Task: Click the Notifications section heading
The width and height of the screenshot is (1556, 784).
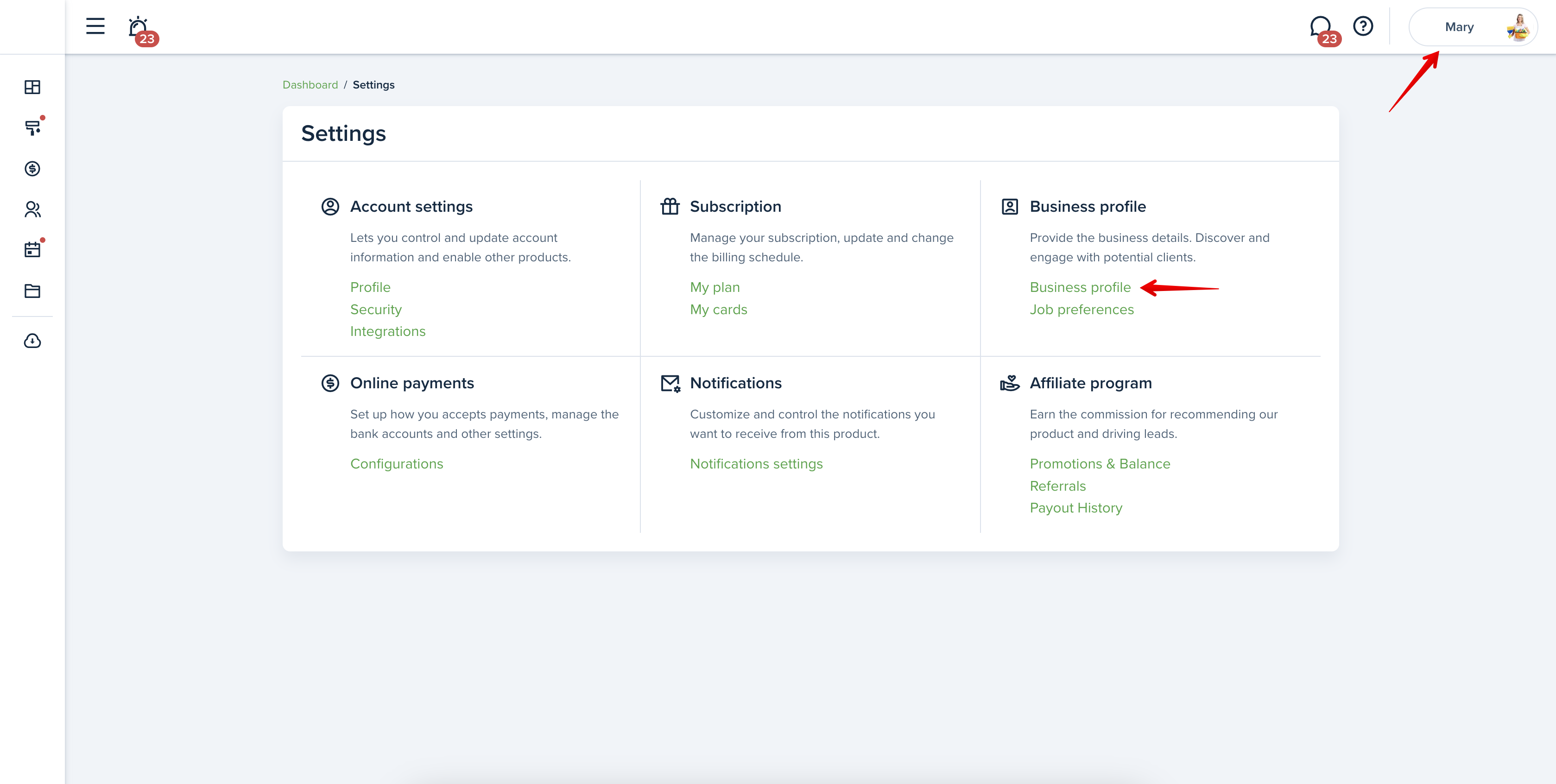Action: [x=736, y=383]
